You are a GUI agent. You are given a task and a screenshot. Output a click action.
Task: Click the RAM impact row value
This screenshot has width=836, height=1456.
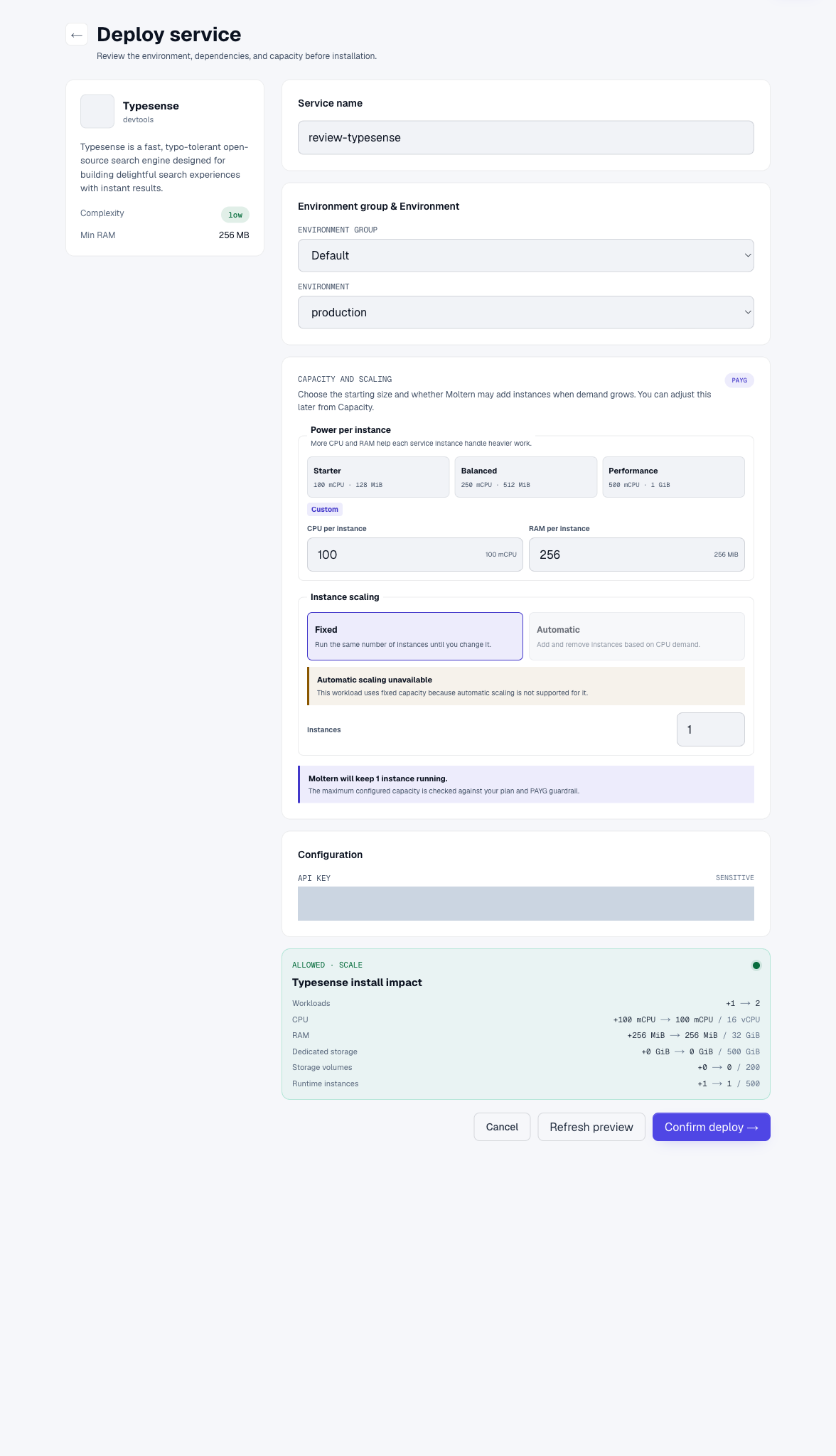pyautogui.click(x=694, y=1035)
